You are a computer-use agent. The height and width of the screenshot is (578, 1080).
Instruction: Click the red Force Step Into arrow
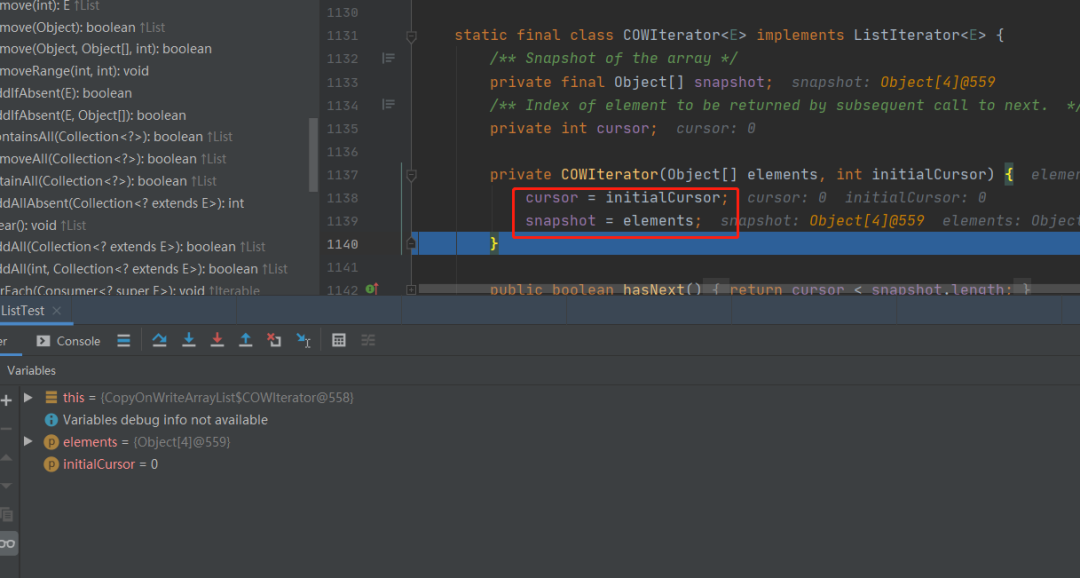click(x=217, y=340)
